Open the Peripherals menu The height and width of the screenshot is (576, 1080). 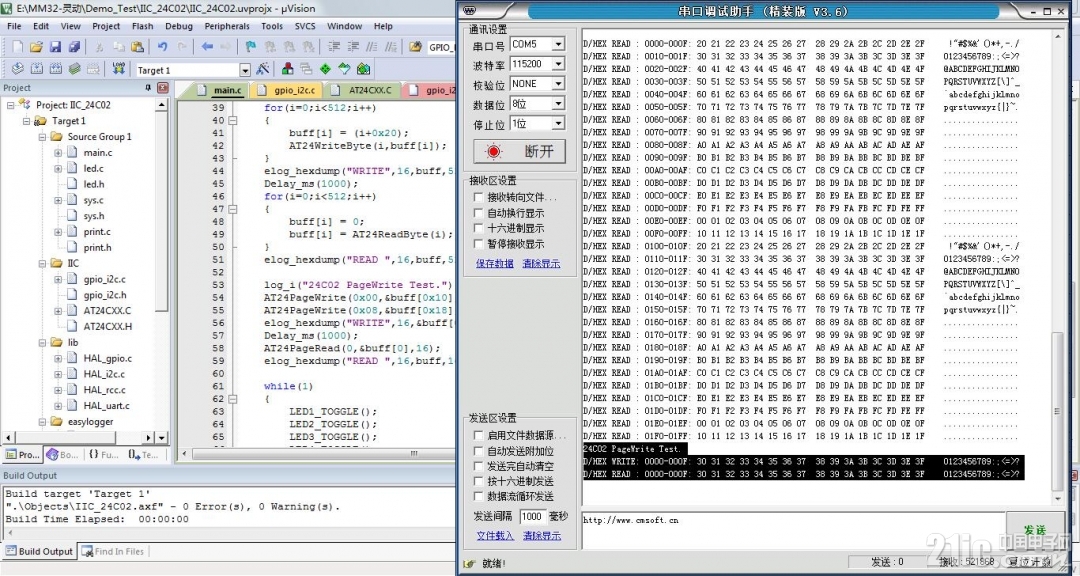[227, 26]
